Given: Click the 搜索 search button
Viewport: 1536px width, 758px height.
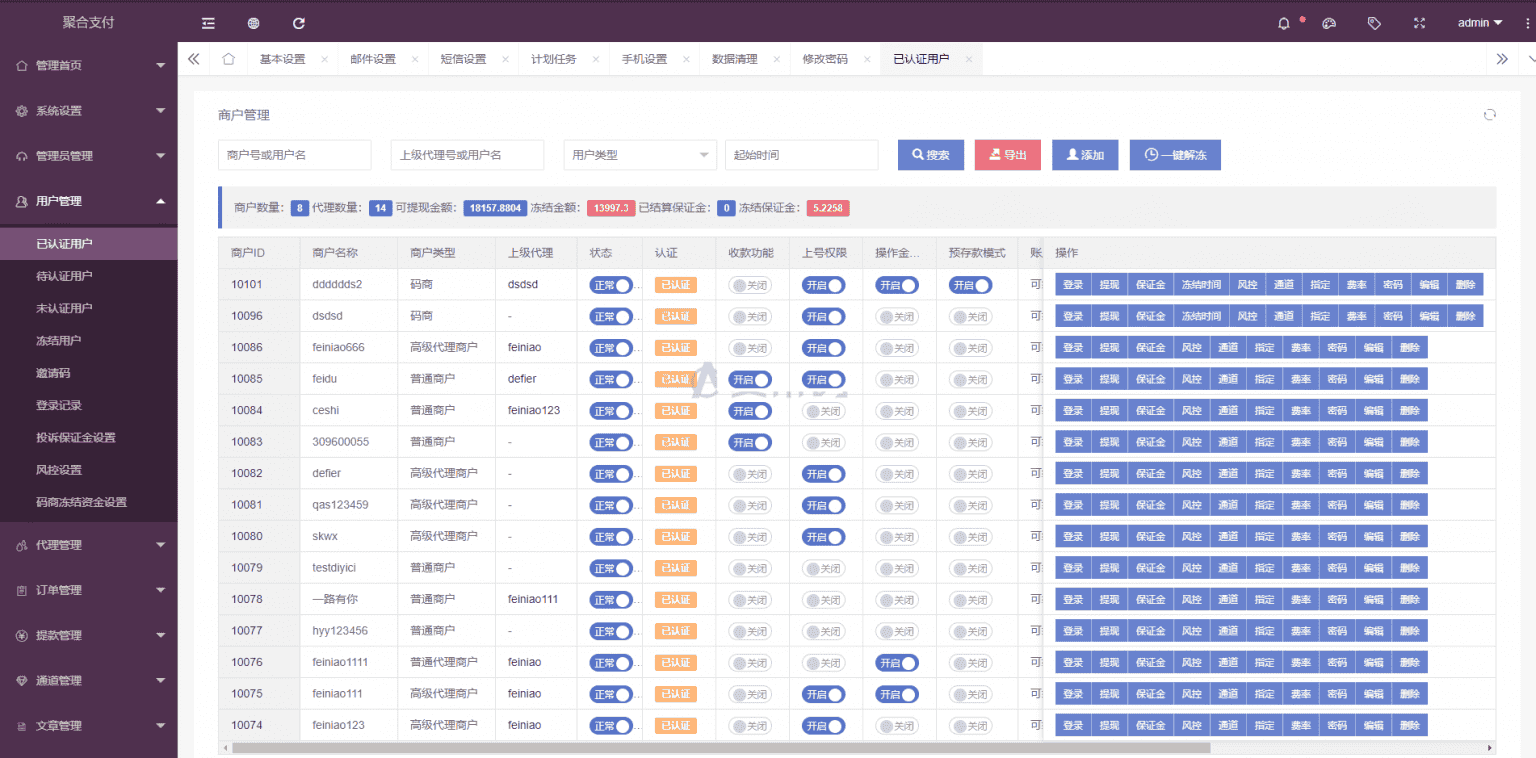Looking at the screenshot, I should [x=930, y=155].
